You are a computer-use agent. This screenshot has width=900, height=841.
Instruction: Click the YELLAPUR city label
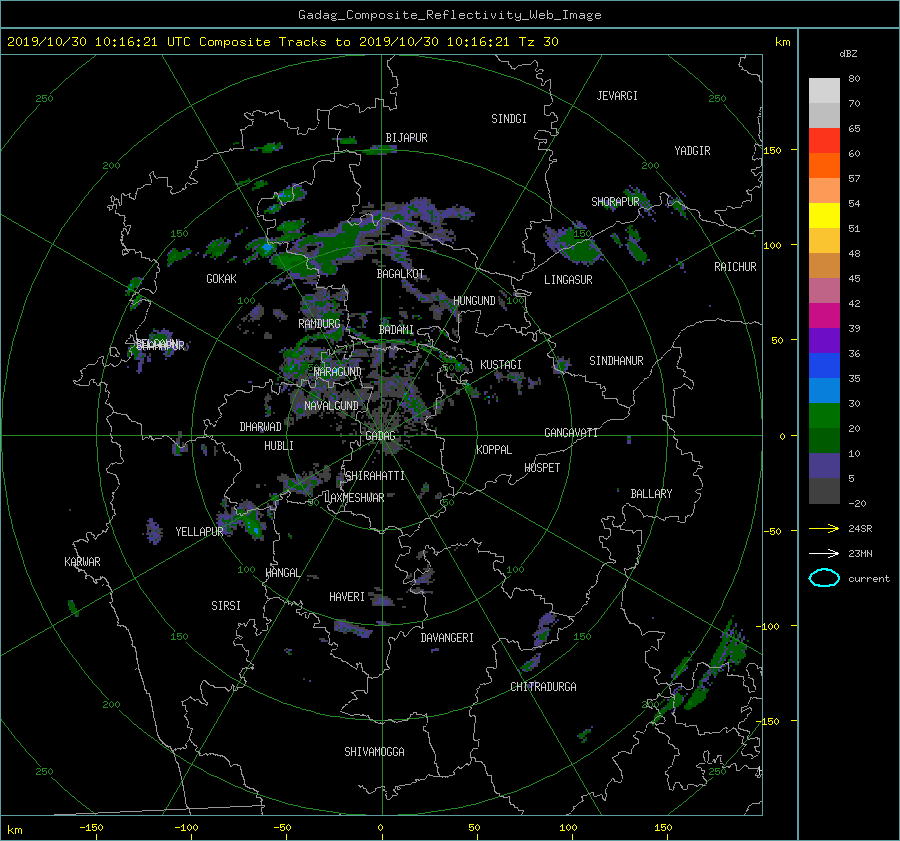pos(199,532)
